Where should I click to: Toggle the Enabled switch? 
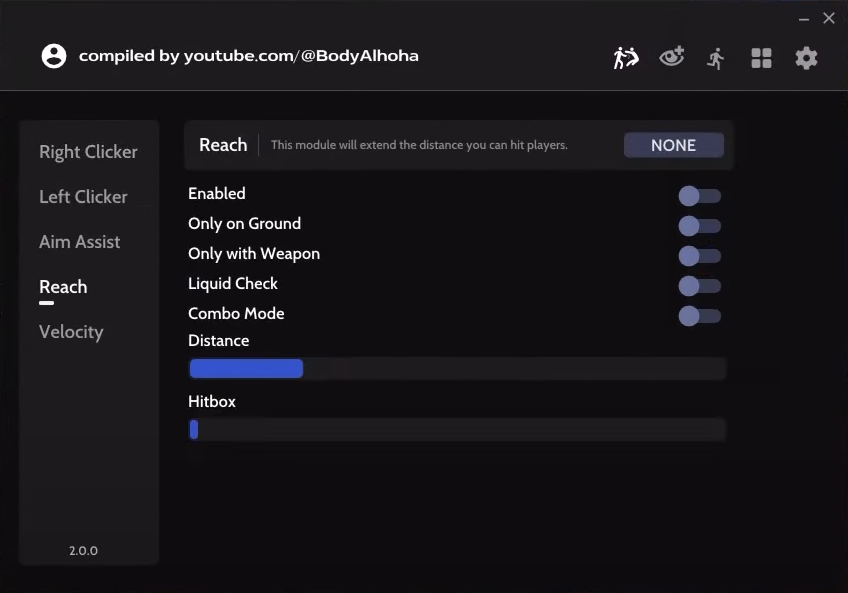click(700, 196)
